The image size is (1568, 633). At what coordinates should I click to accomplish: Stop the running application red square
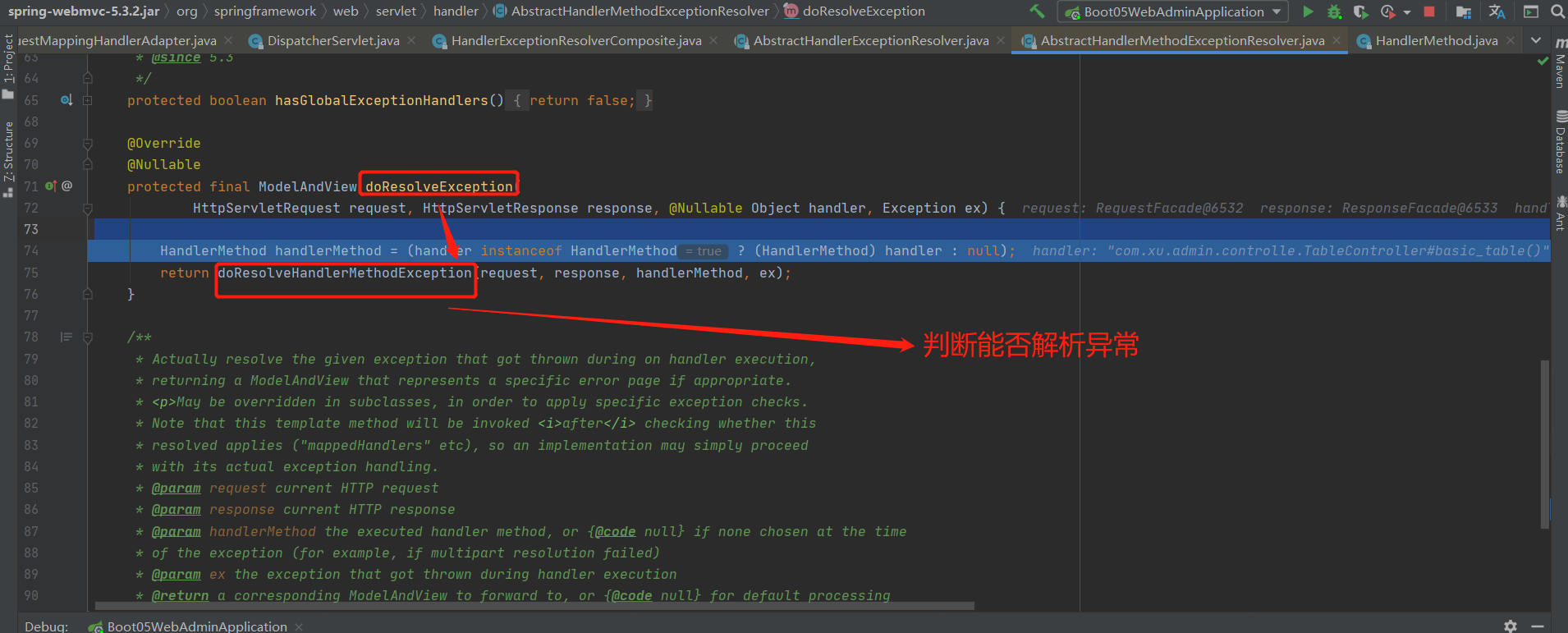coord(1429,11)
